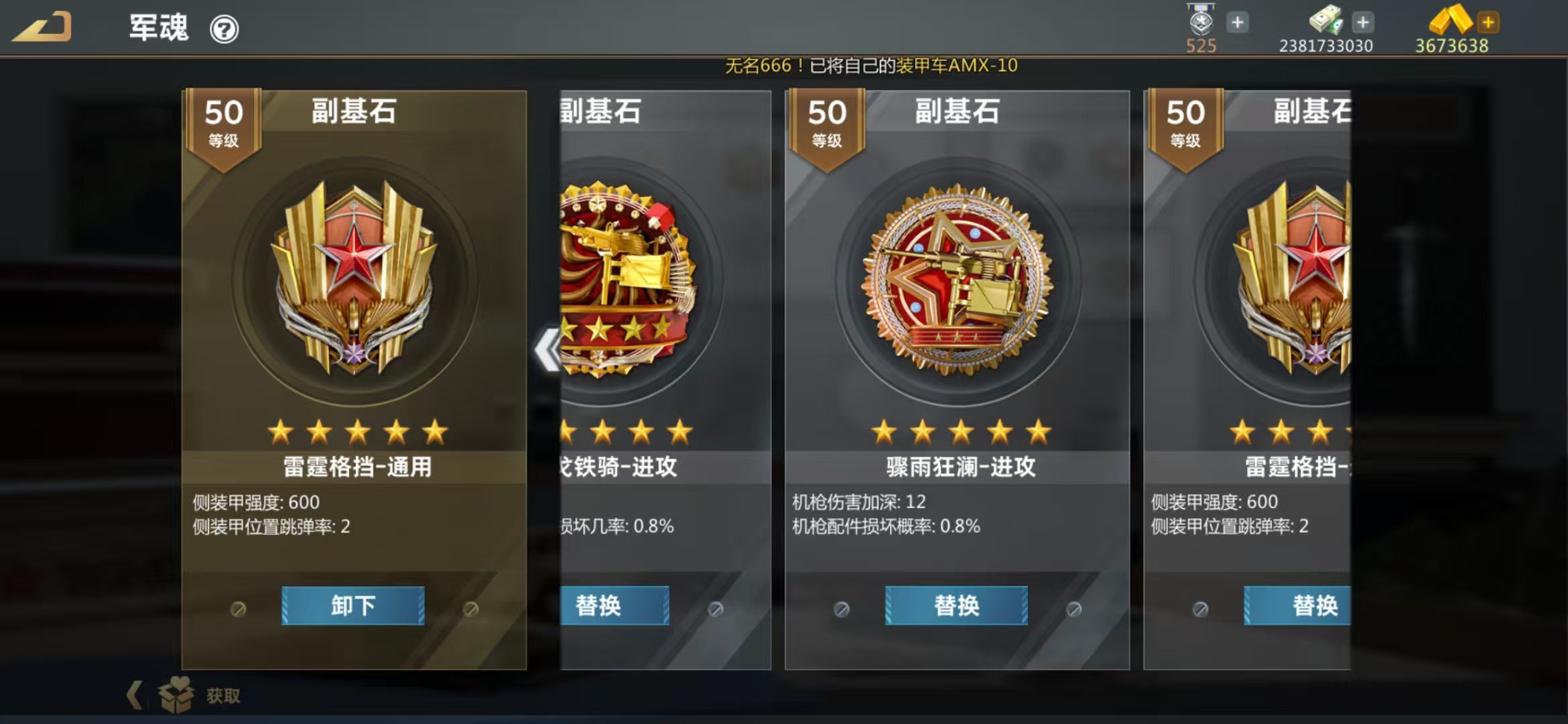
Task: Tap the level 50 badge on 骤雨狂澜 card
Action: (x=827, y=127)
